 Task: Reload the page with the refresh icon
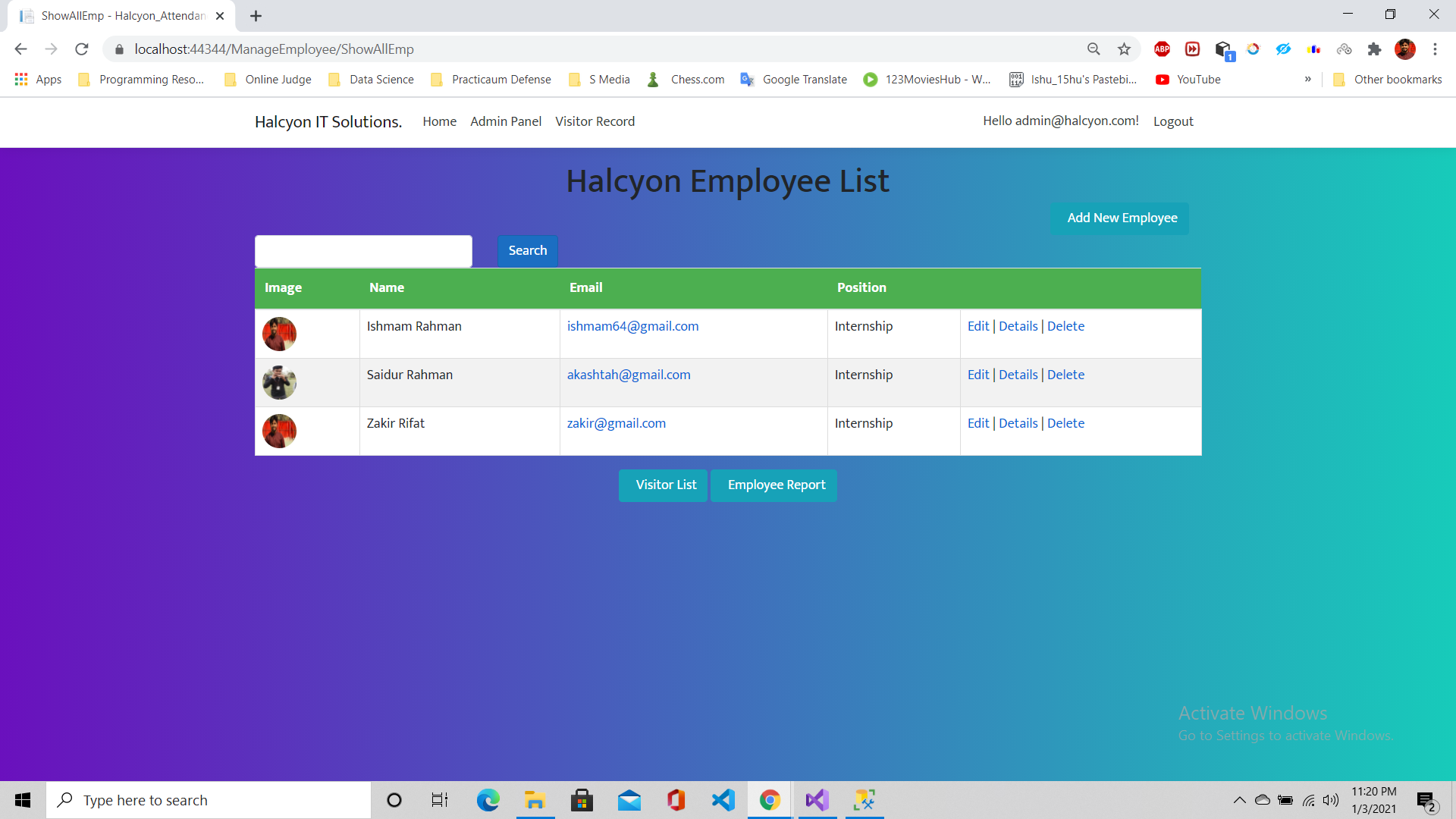click(82, 49)
